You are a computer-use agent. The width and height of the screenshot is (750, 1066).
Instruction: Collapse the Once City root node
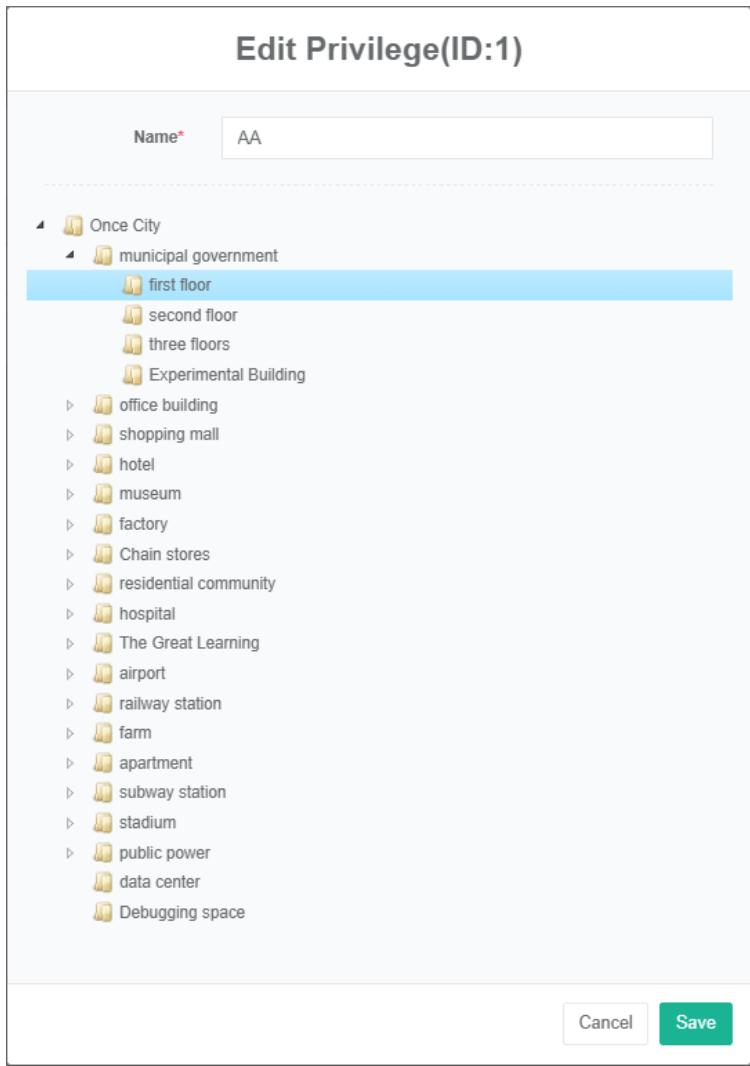coord(40,225)
